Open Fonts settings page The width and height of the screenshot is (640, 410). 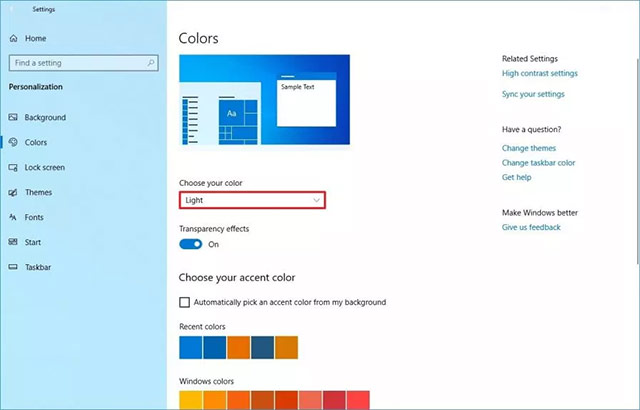click(x=34, y=217)
